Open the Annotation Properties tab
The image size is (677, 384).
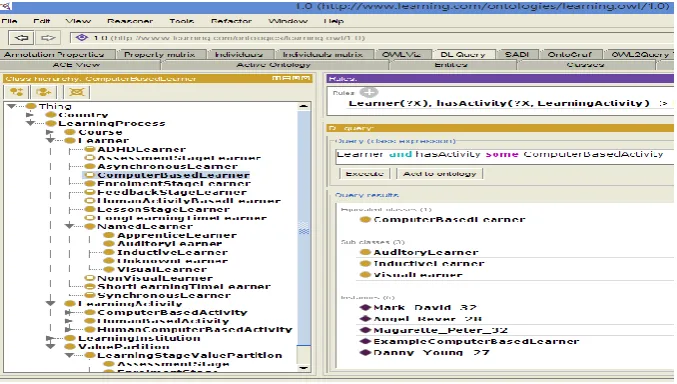(x=54, y=54)
